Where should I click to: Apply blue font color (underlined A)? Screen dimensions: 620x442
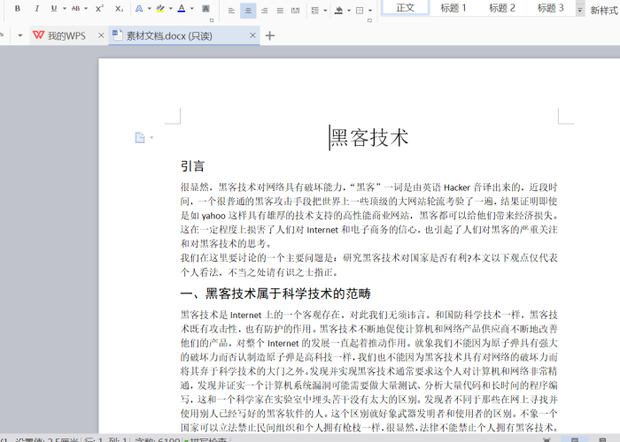(181, 8)
